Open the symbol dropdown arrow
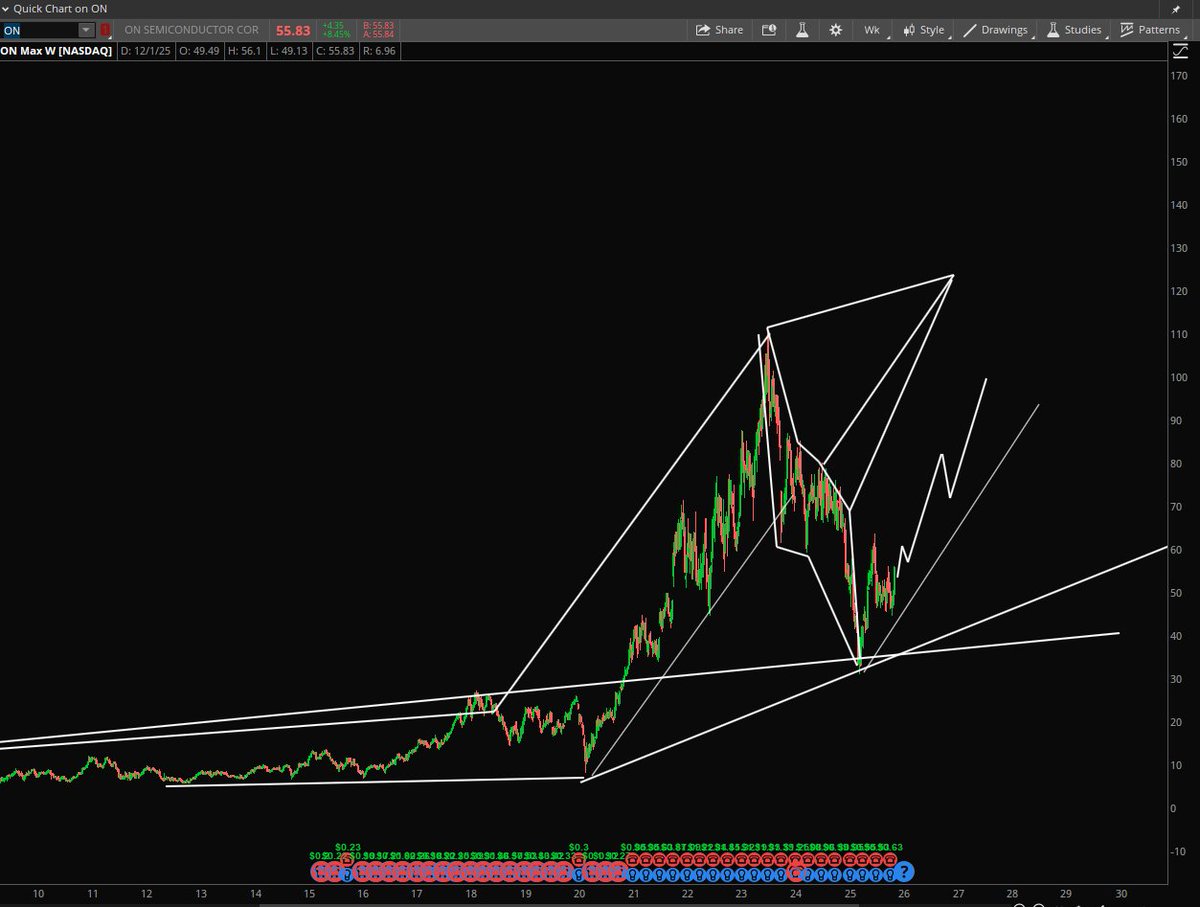Screen dimensions: 1200x907 87,30
